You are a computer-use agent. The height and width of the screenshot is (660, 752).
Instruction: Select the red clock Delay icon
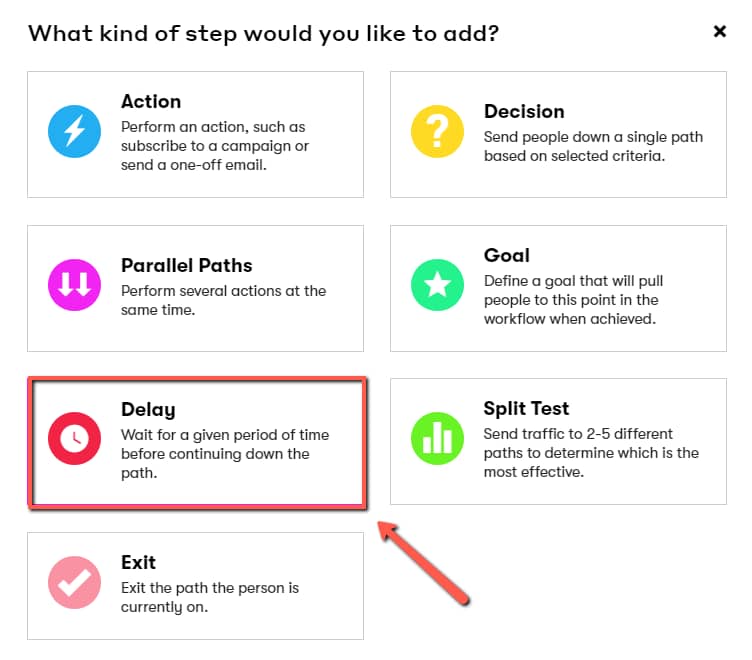pos(74,438)
